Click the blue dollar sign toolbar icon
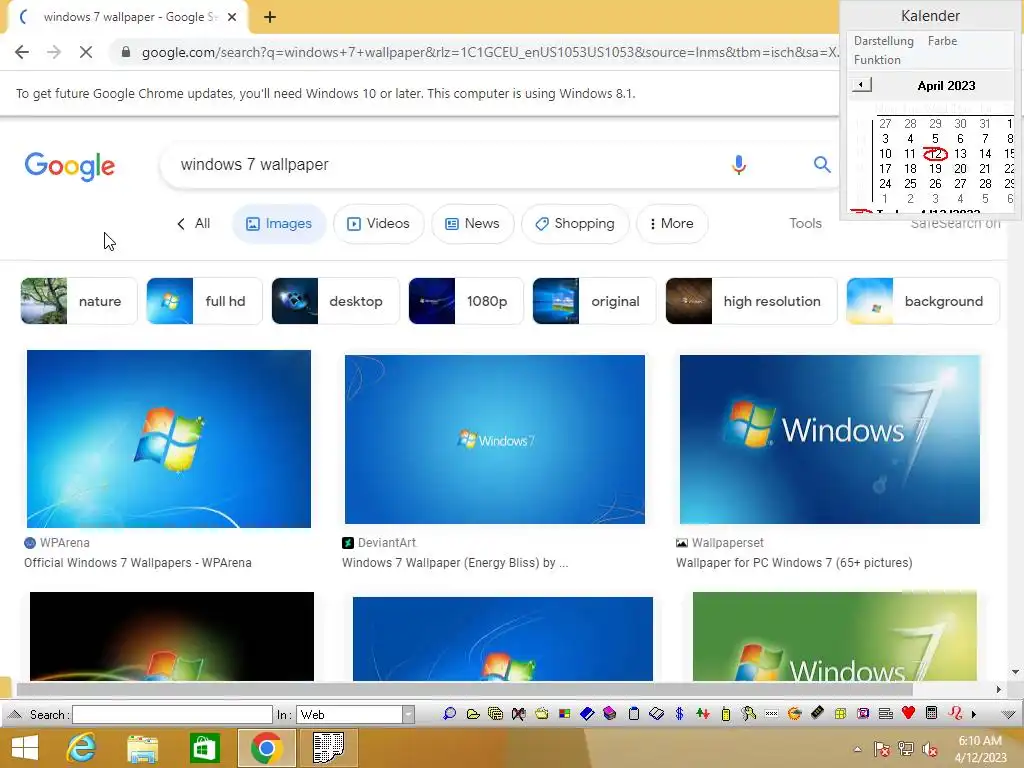1024x768 pixels. click(679, 714)
